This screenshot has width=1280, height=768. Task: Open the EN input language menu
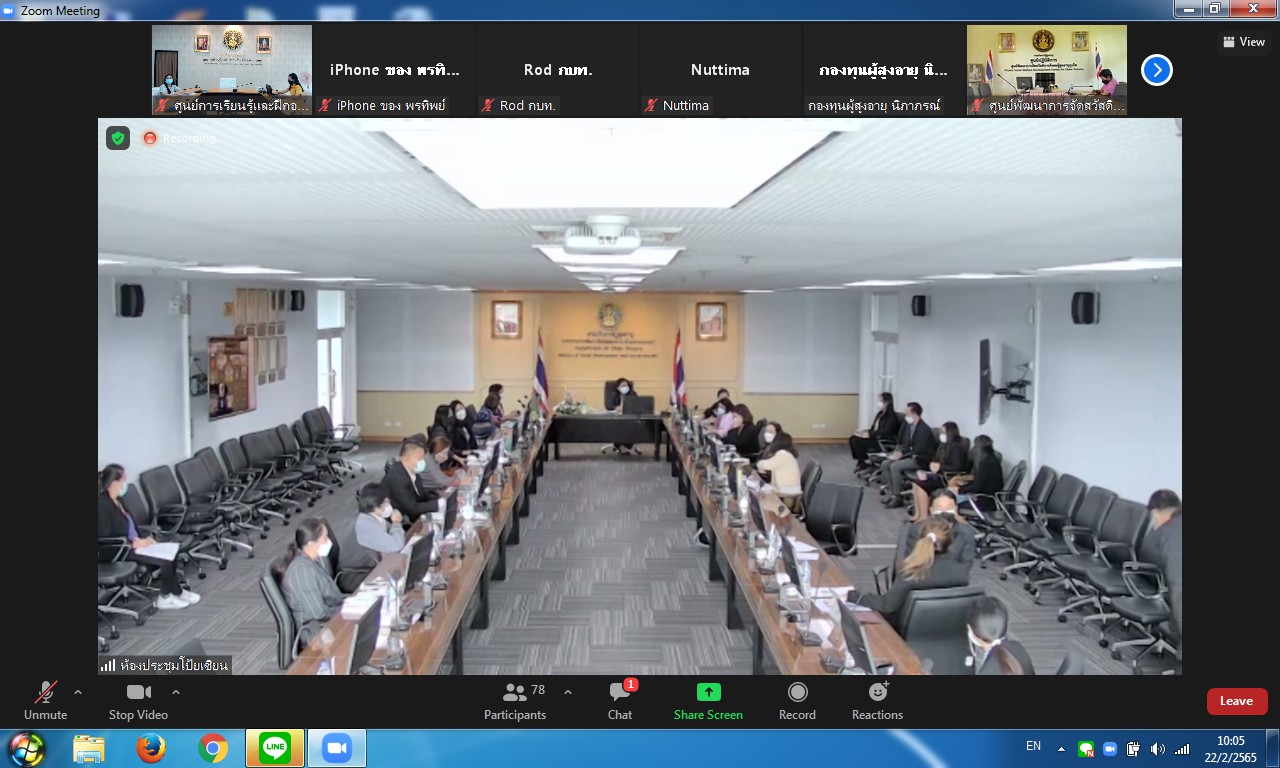(x=1033, y=746)
